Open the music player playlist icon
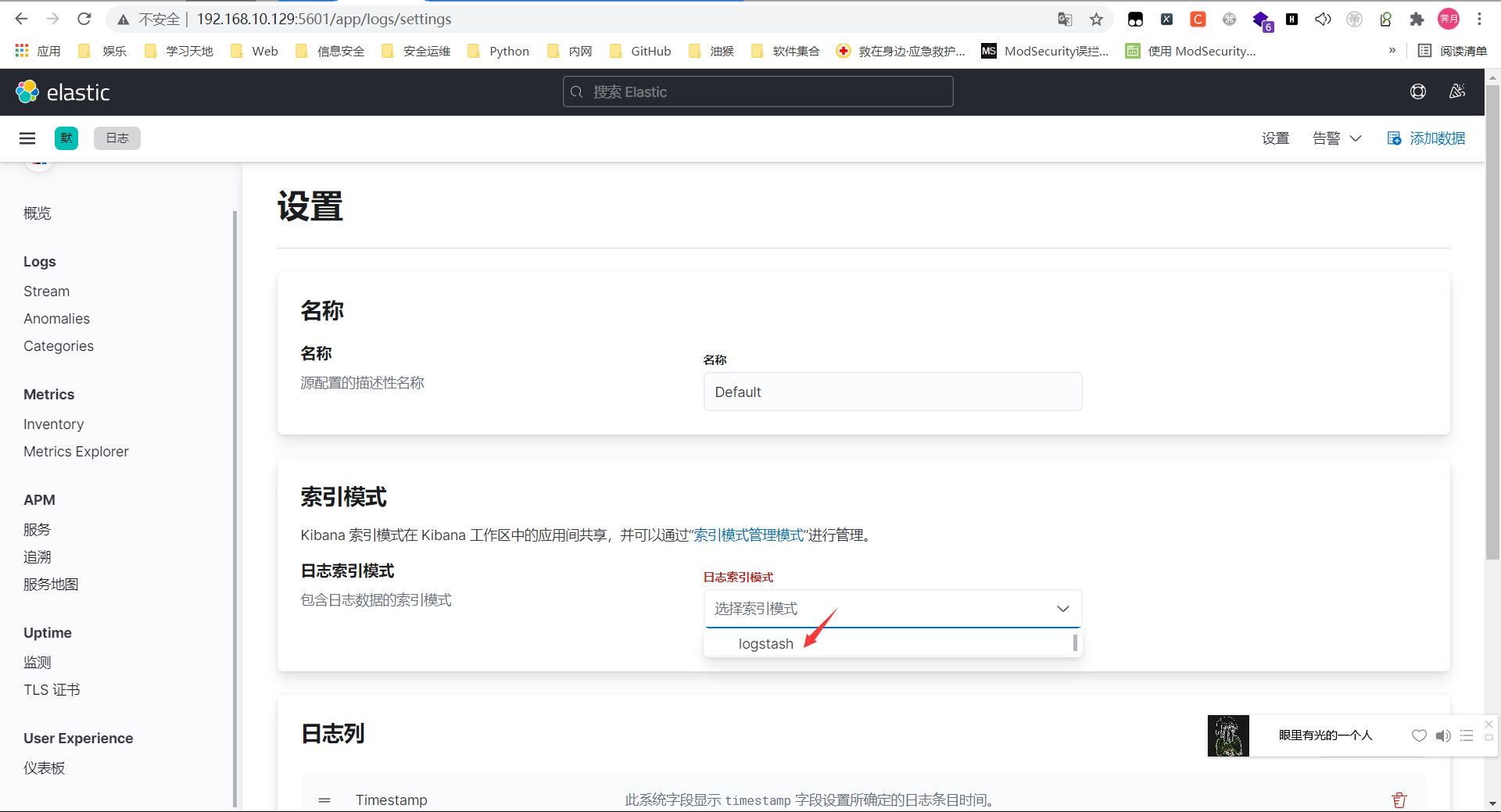Image resolution: width=1501 pixels, height=812 pixels. 1467,735
